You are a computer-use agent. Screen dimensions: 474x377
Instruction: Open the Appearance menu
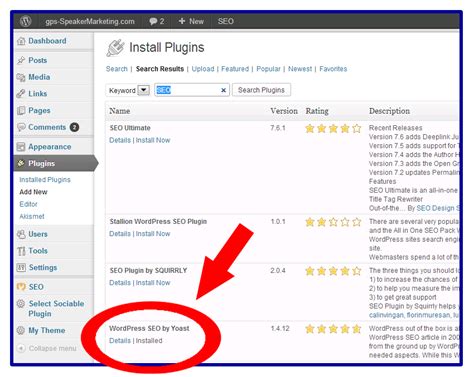click(50, 147)
